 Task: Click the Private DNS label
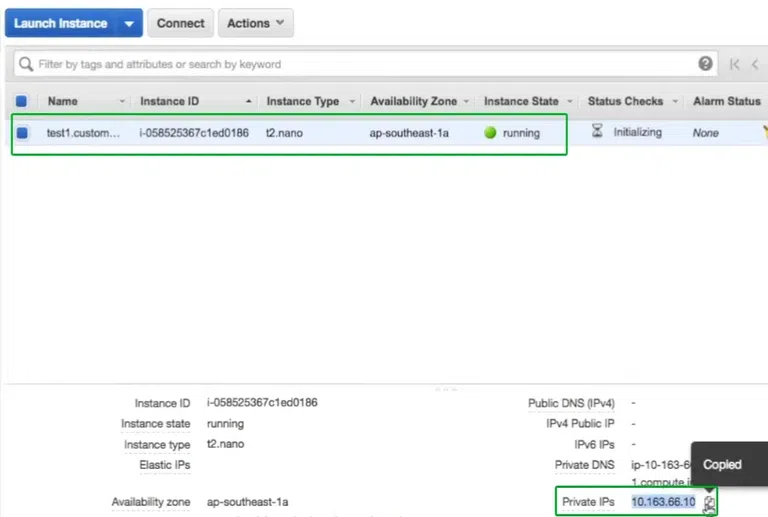[x=584, y=465]
